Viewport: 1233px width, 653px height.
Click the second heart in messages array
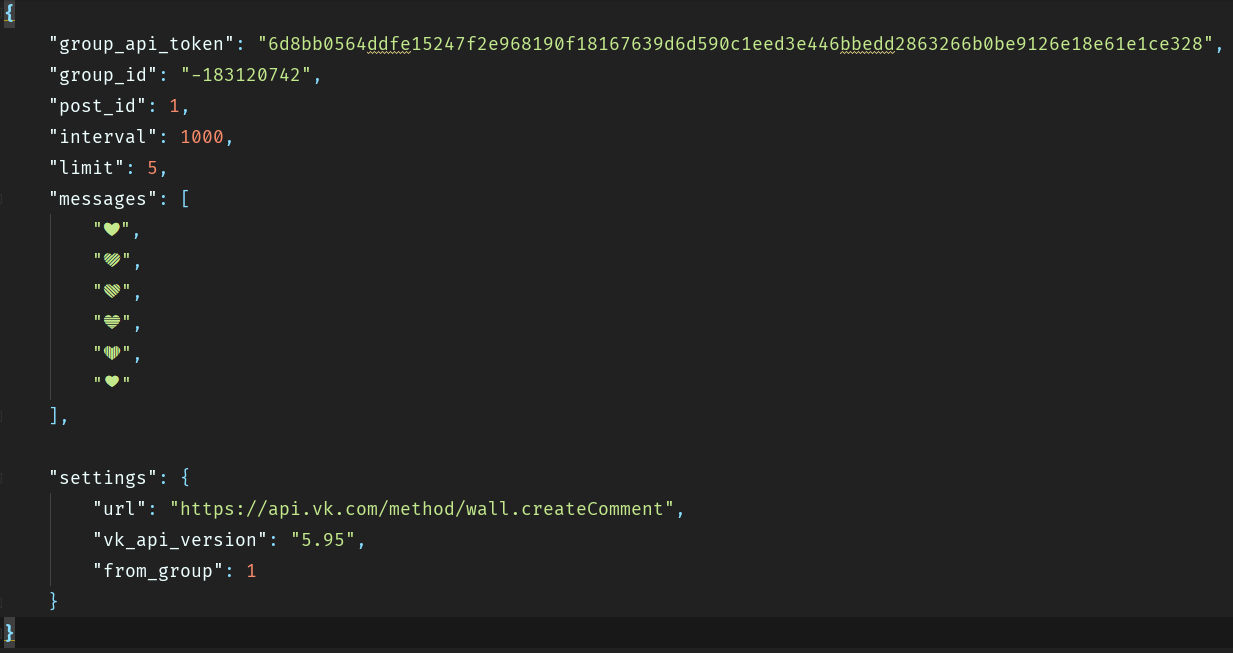point(112,260)
